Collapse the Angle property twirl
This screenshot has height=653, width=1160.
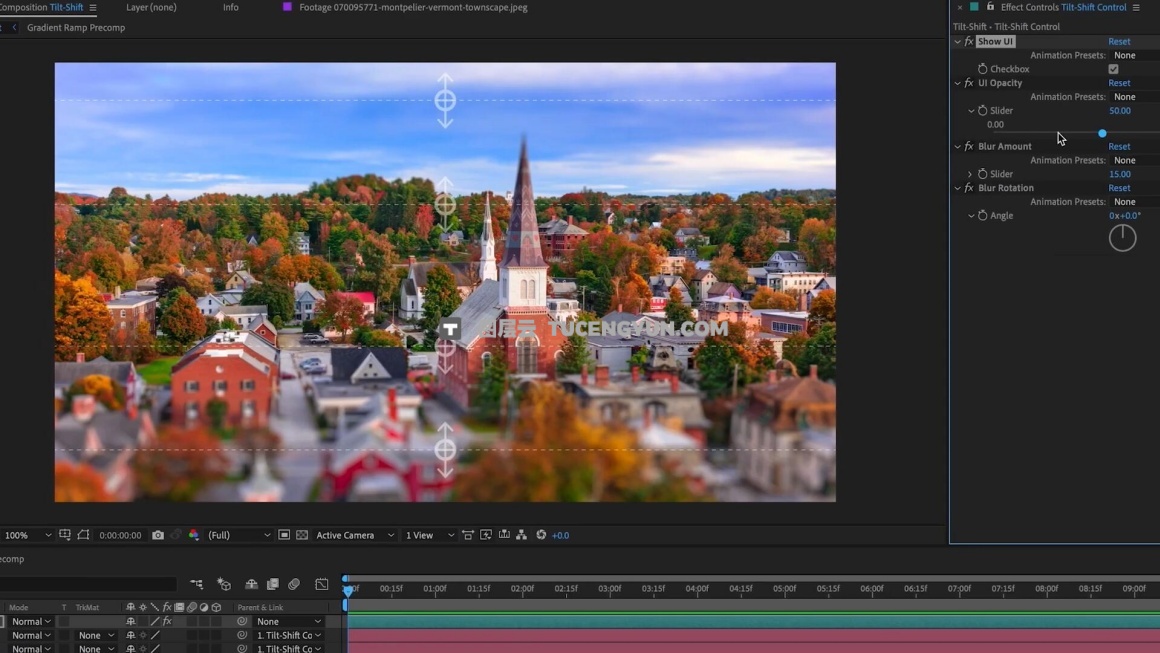[x=971, y=215]
